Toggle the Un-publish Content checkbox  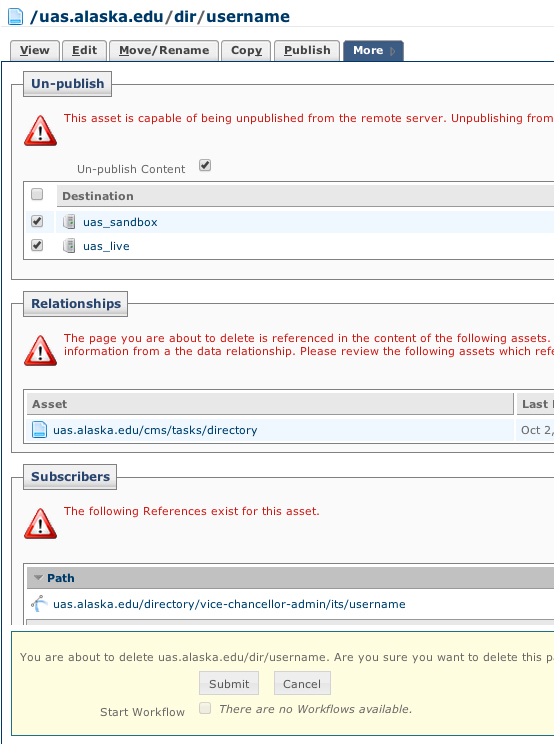point(205,165)
